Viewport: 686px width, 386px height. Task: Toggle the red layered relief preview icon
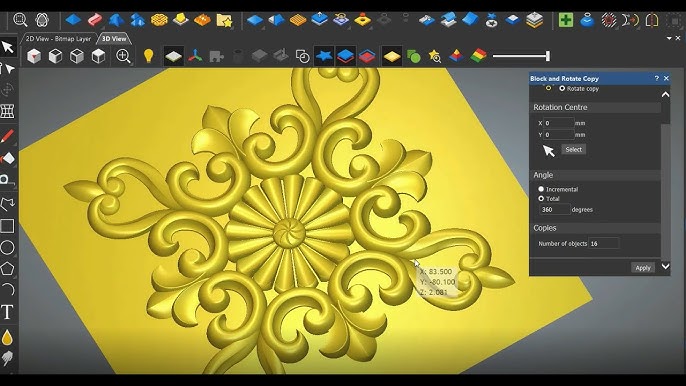pyautogui.click(x=367, y=56)
